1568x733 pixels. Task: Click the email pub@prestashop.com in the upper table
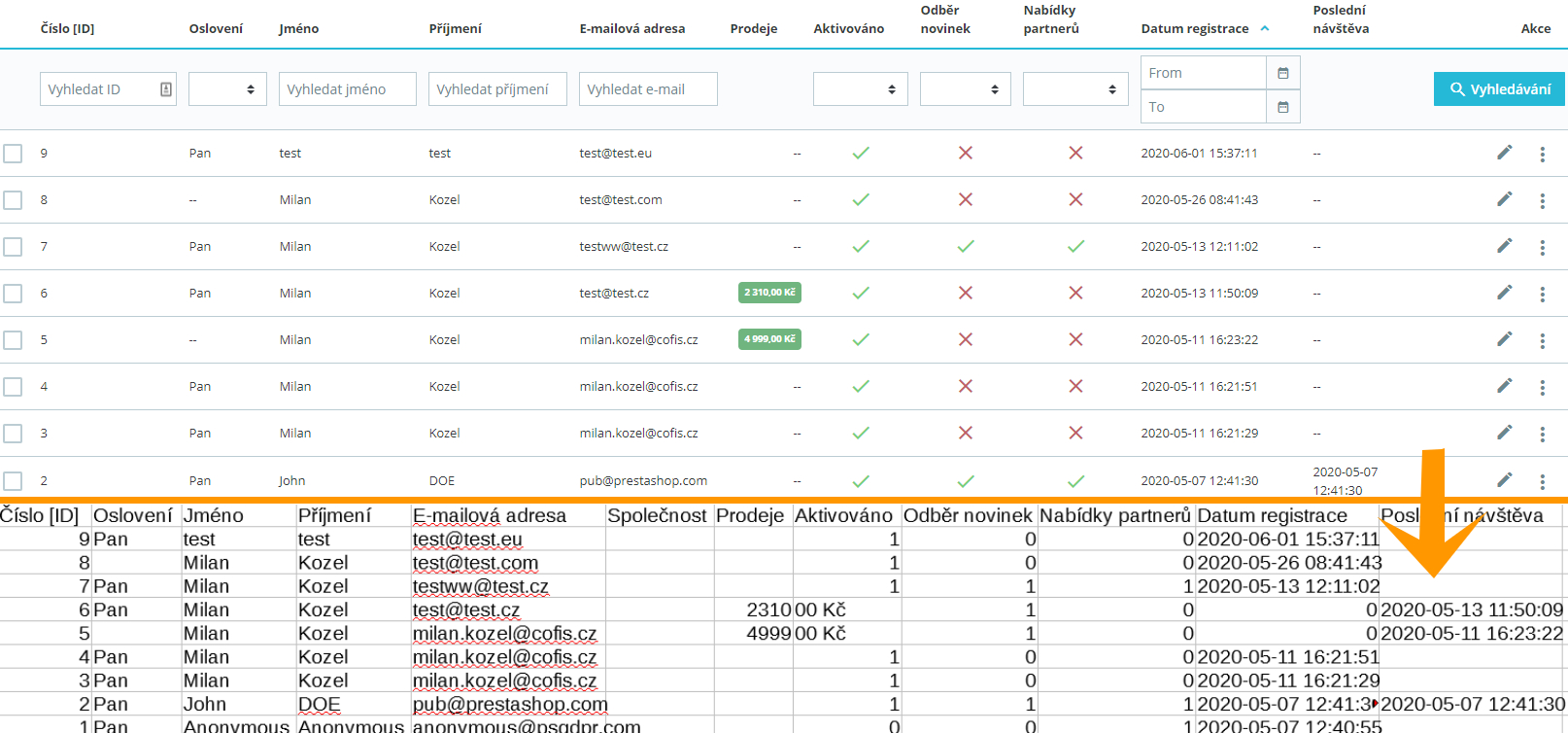[643, 480]
